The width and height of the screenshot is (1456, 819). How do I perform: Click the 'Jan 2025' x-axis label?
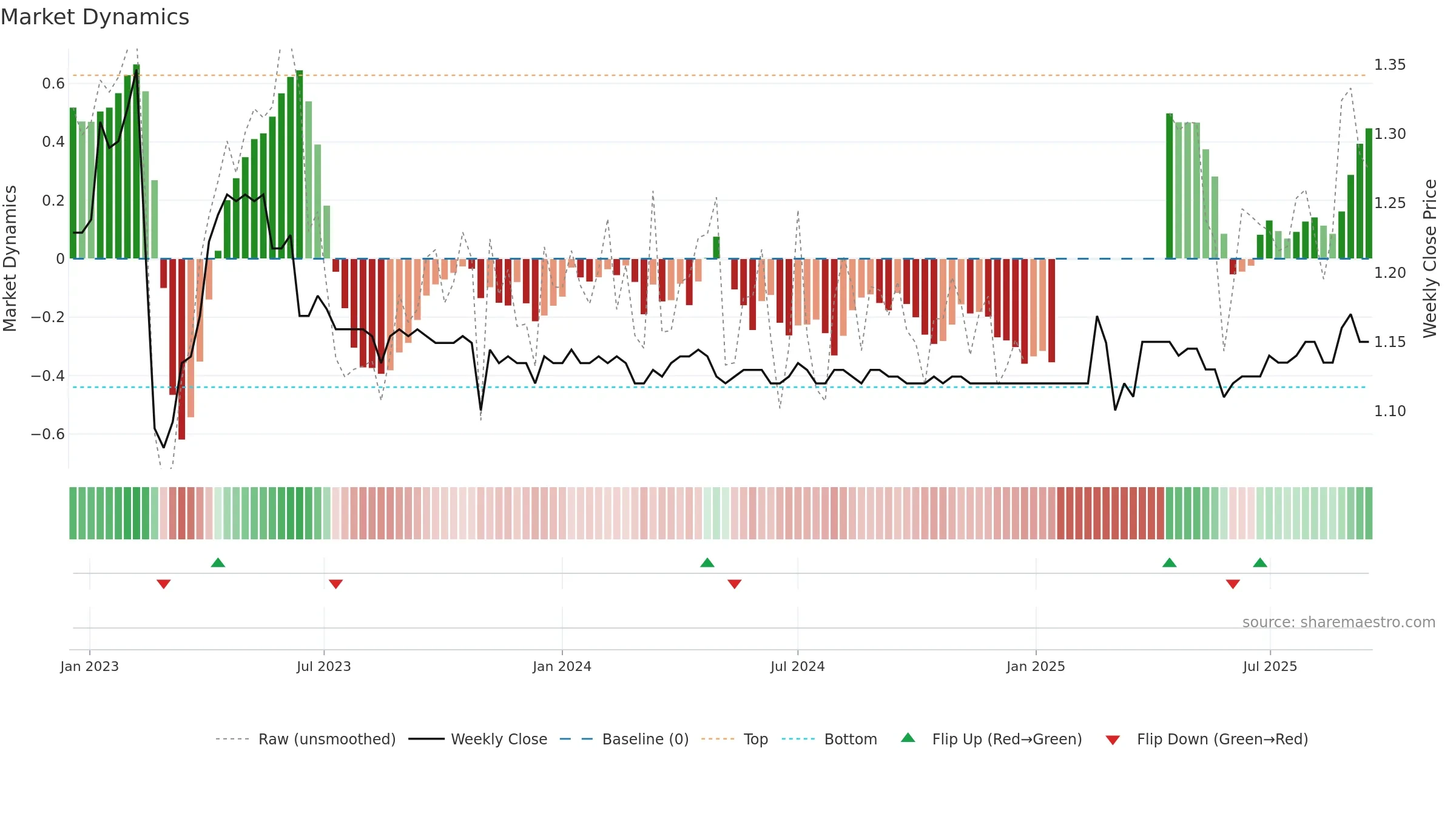(x=1036, y=667)
